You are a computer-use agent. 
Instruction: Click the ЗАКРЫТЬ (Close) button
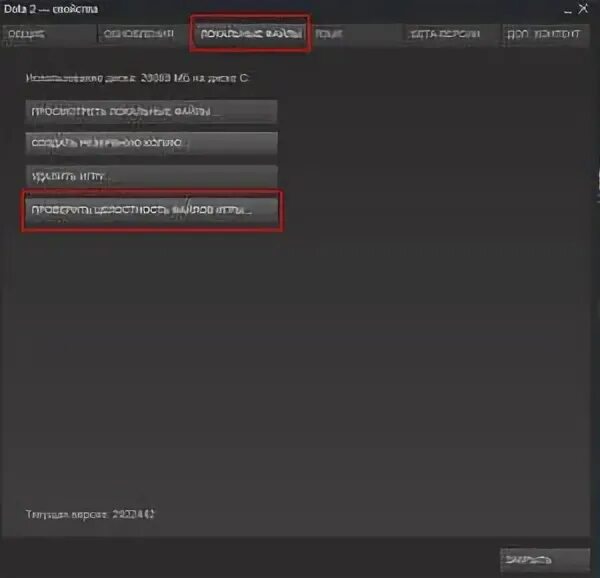click(545, 560)
